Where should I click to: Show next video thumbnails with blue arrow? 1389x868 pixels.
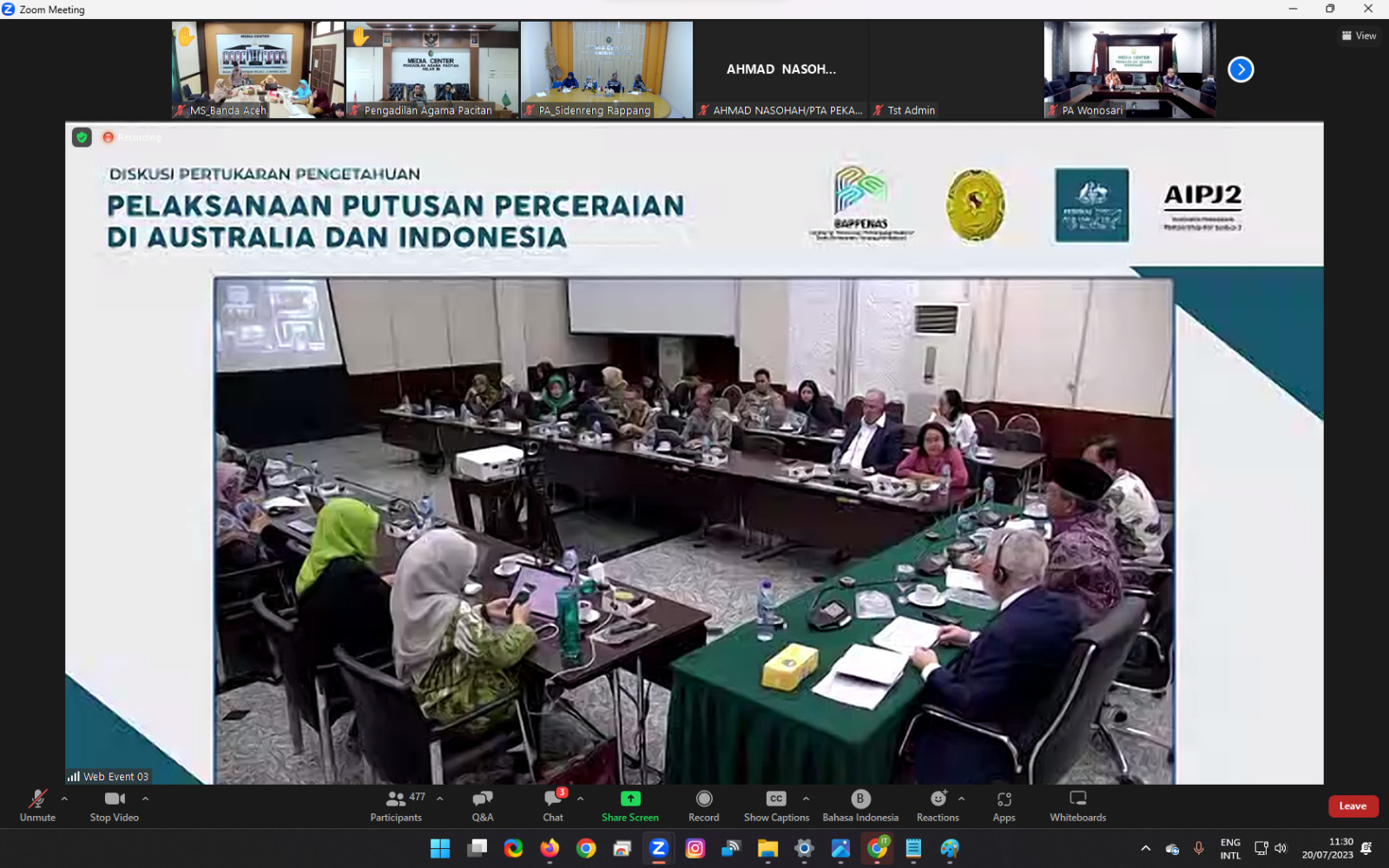click(x=1241, y=69)
